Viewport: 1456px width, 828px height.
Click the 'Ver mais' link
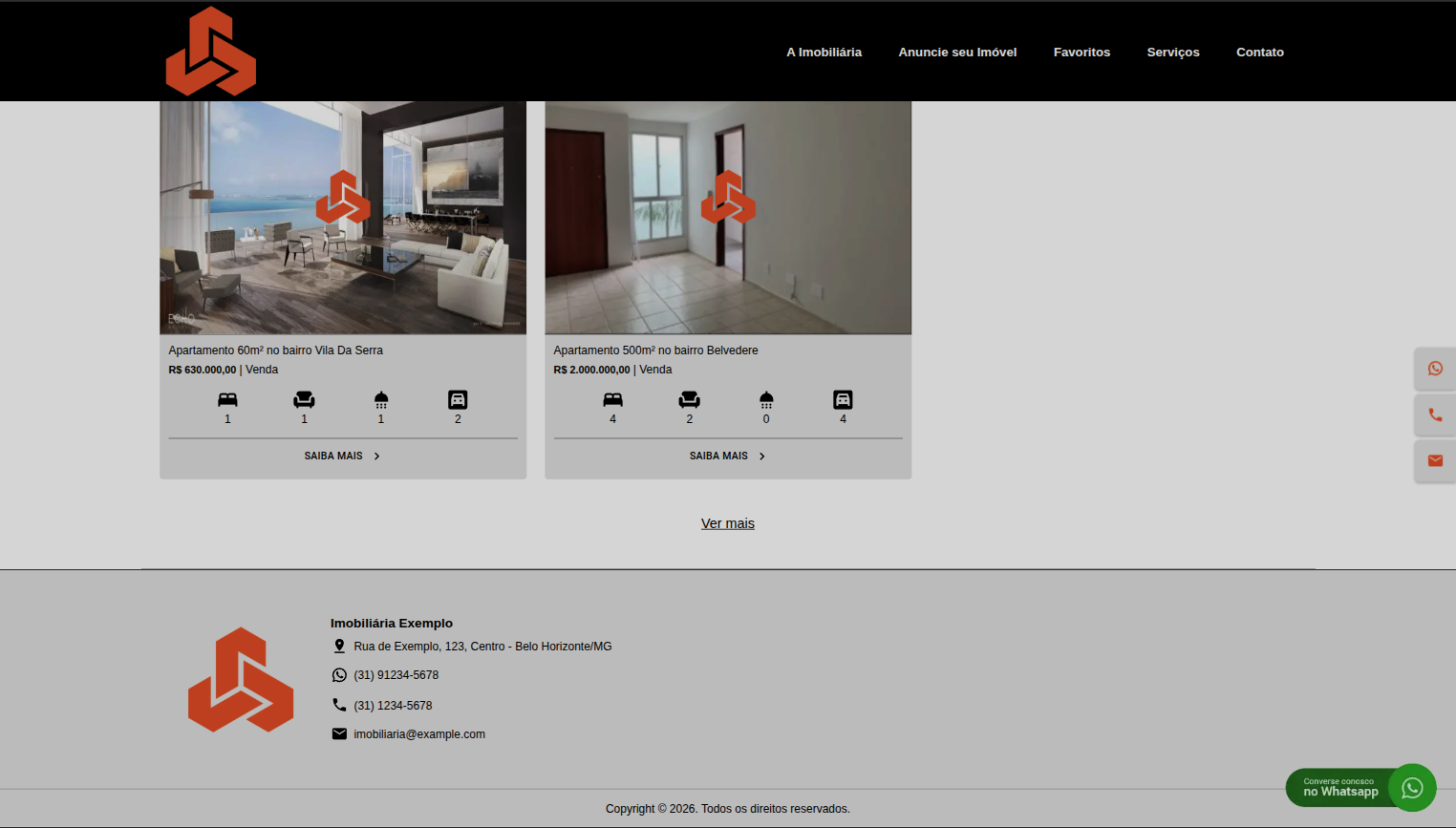(727, 522)
